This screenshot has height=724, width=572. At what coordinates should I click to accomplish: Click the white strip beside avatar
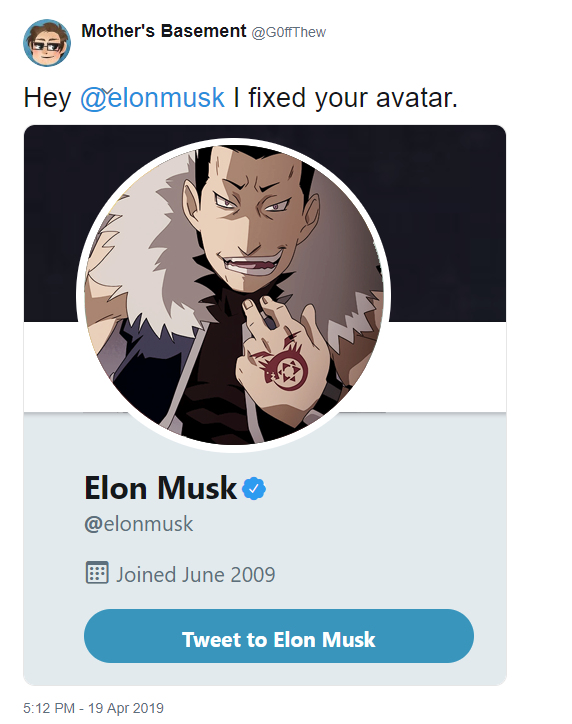[x=446, y=366]
